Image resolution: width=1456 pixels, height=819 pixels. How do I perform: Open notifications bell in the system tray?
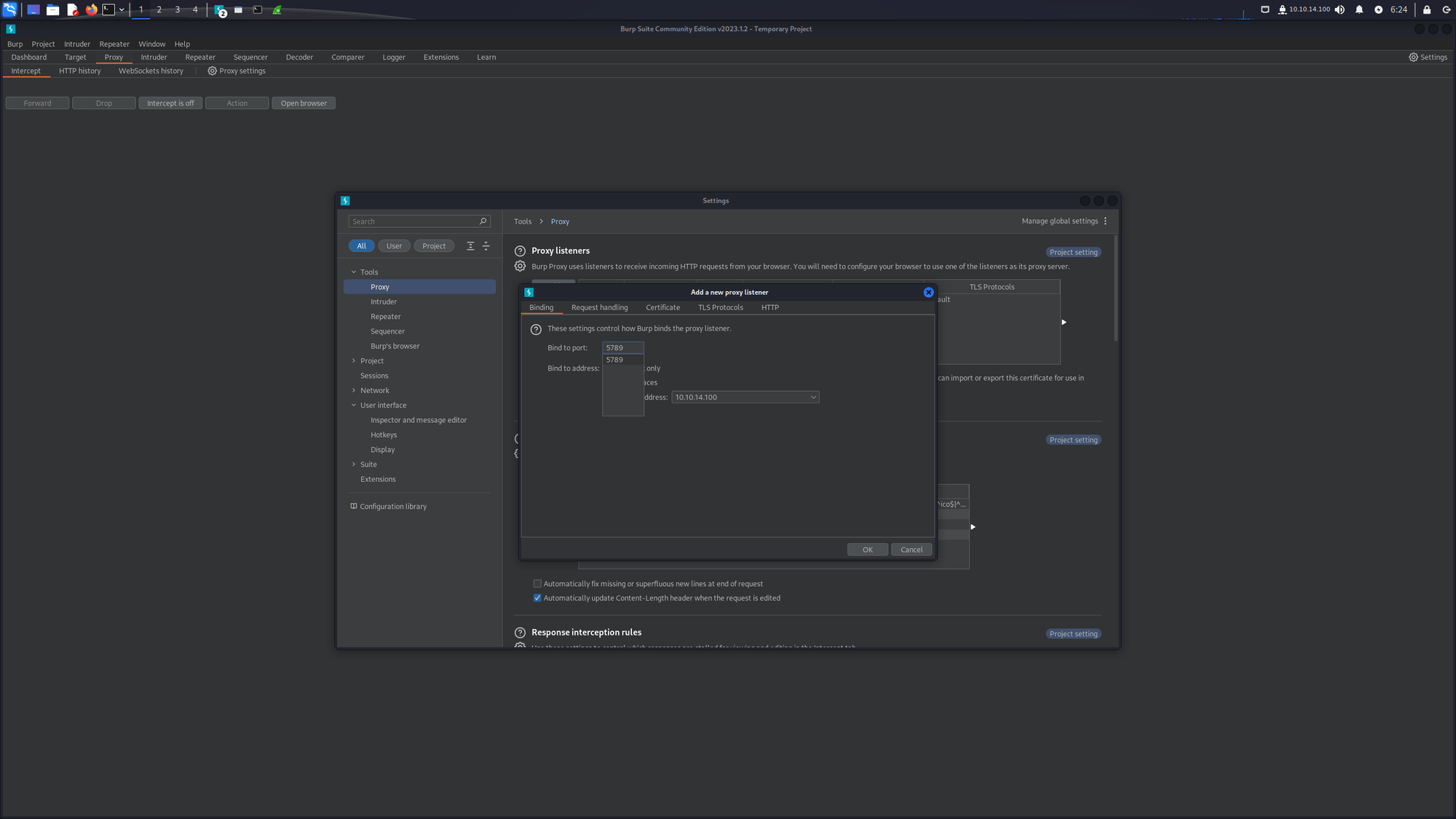[1359, 9]
